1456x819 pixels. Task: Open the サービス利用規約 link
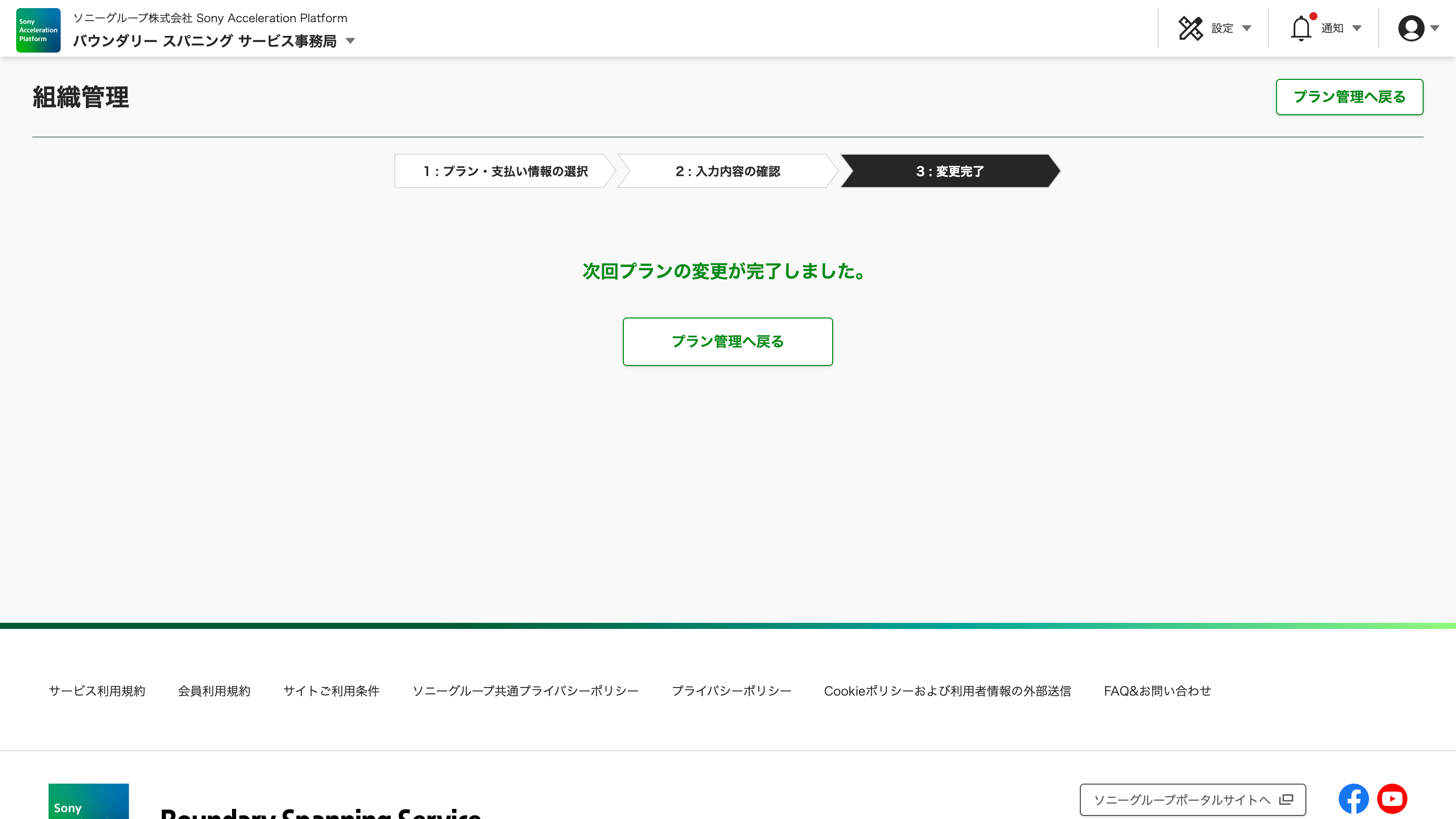[97, 691]
